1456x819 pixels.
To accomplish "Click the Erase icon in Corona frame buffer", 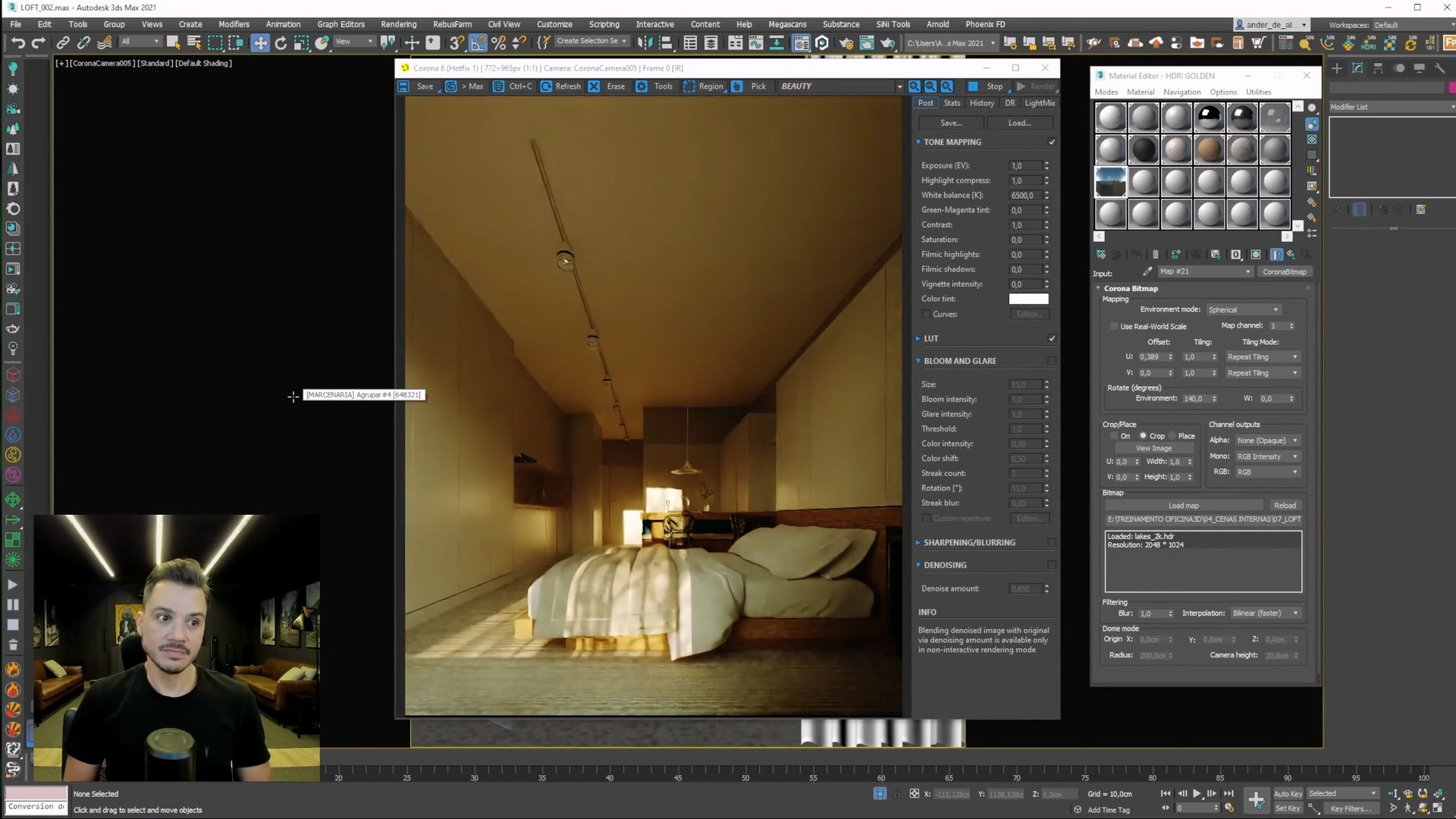I will click(x=595, y=86).
